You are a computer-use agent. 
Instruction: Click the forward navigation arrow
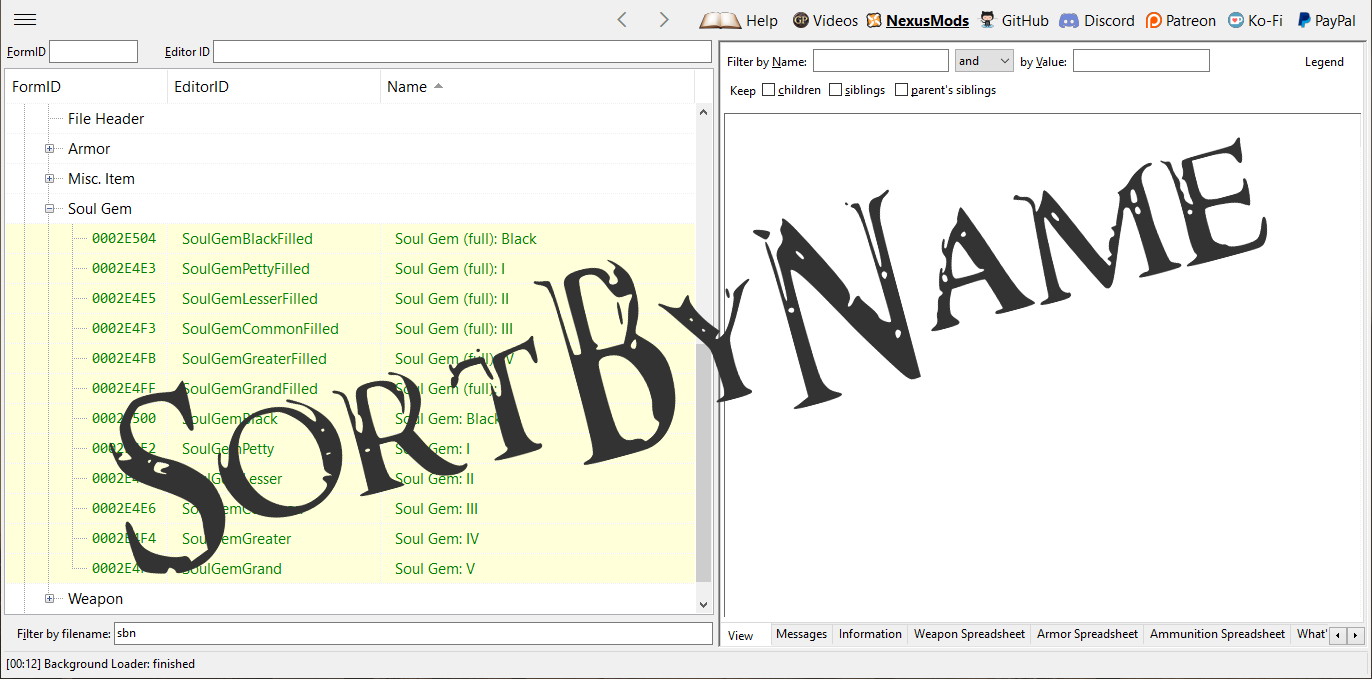[x=664, y=20]
